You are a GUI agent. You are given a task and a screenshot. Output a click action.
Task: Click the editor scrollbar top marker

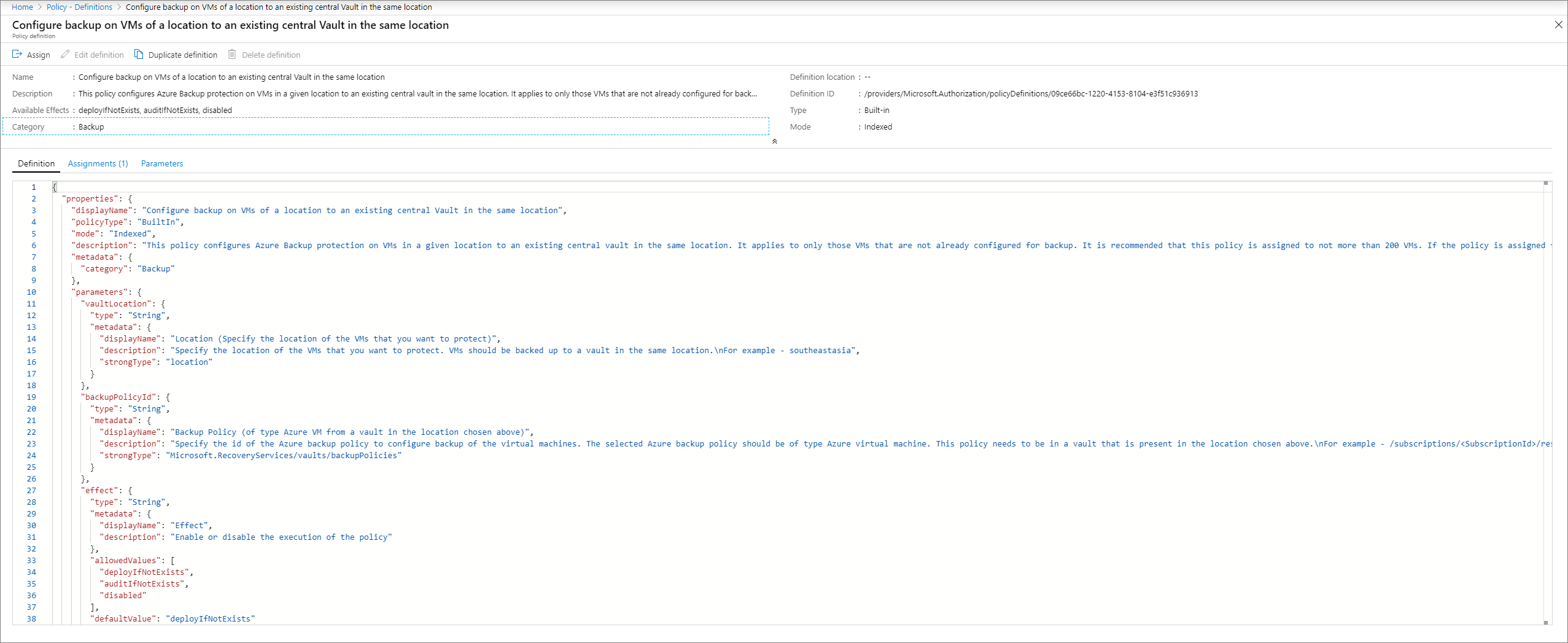(x=1546, y=183)
